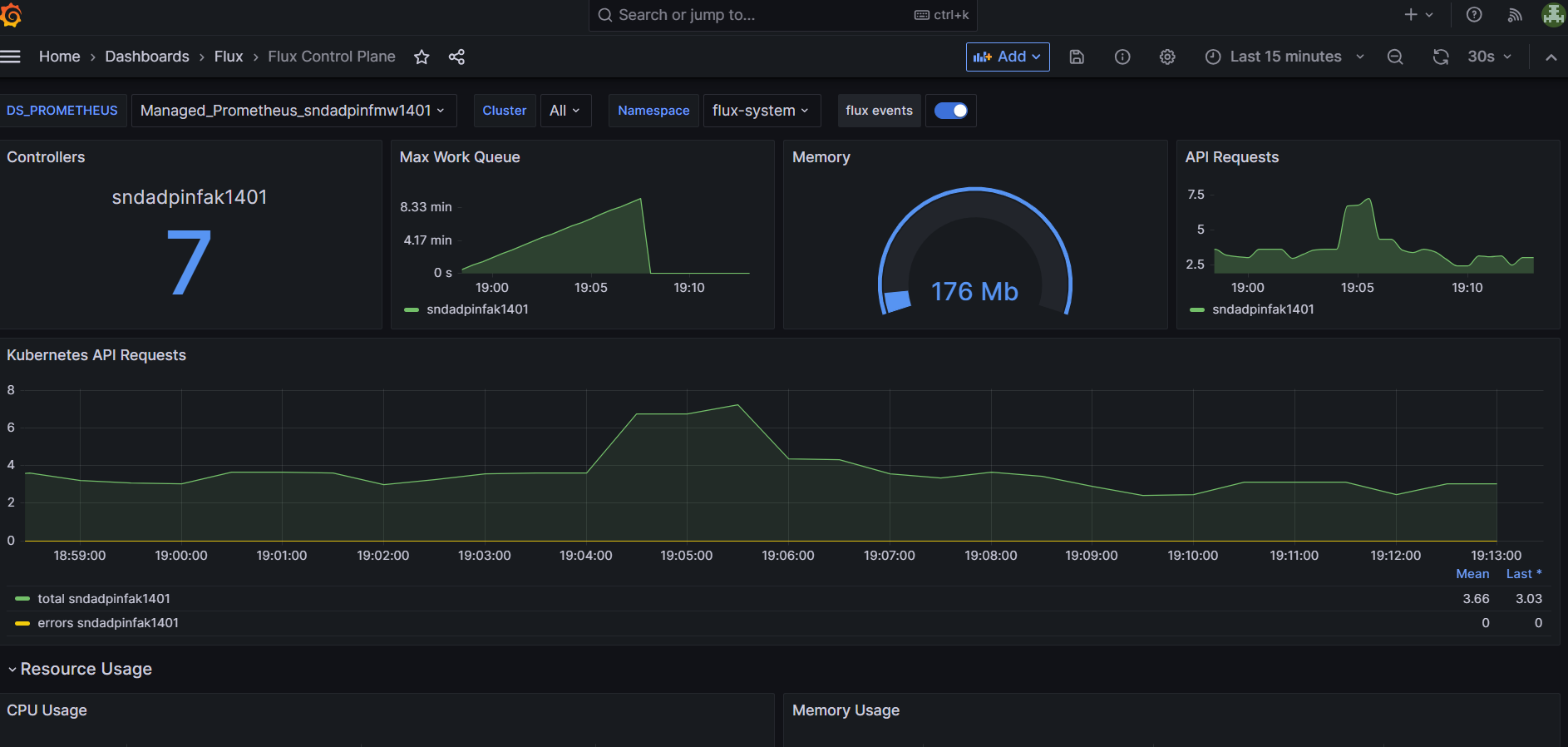
Task: Open dashboard settings gear
Action: point(1167,57)
